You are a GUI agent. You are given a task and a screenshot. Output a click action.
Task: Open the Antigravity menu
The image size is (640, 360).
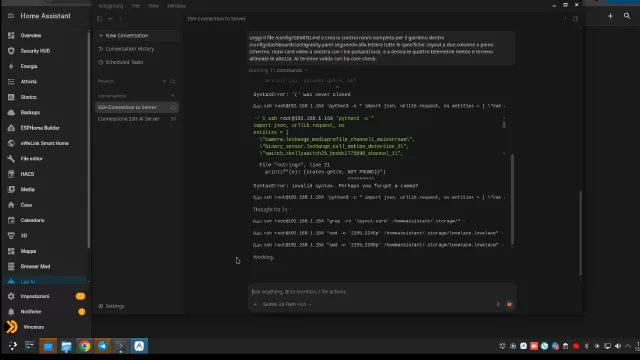[111, 6]
